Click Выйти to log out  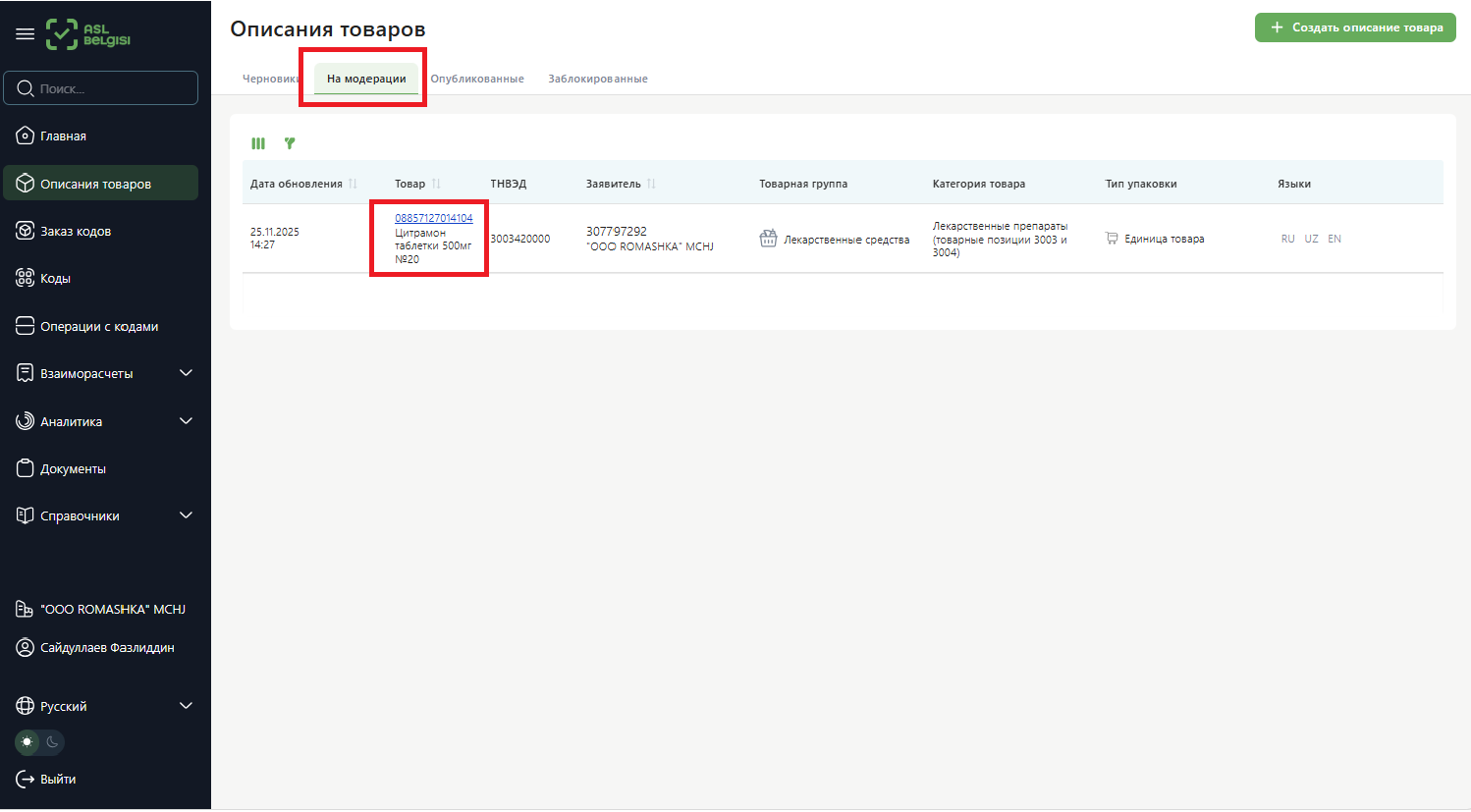coord(57,780)
